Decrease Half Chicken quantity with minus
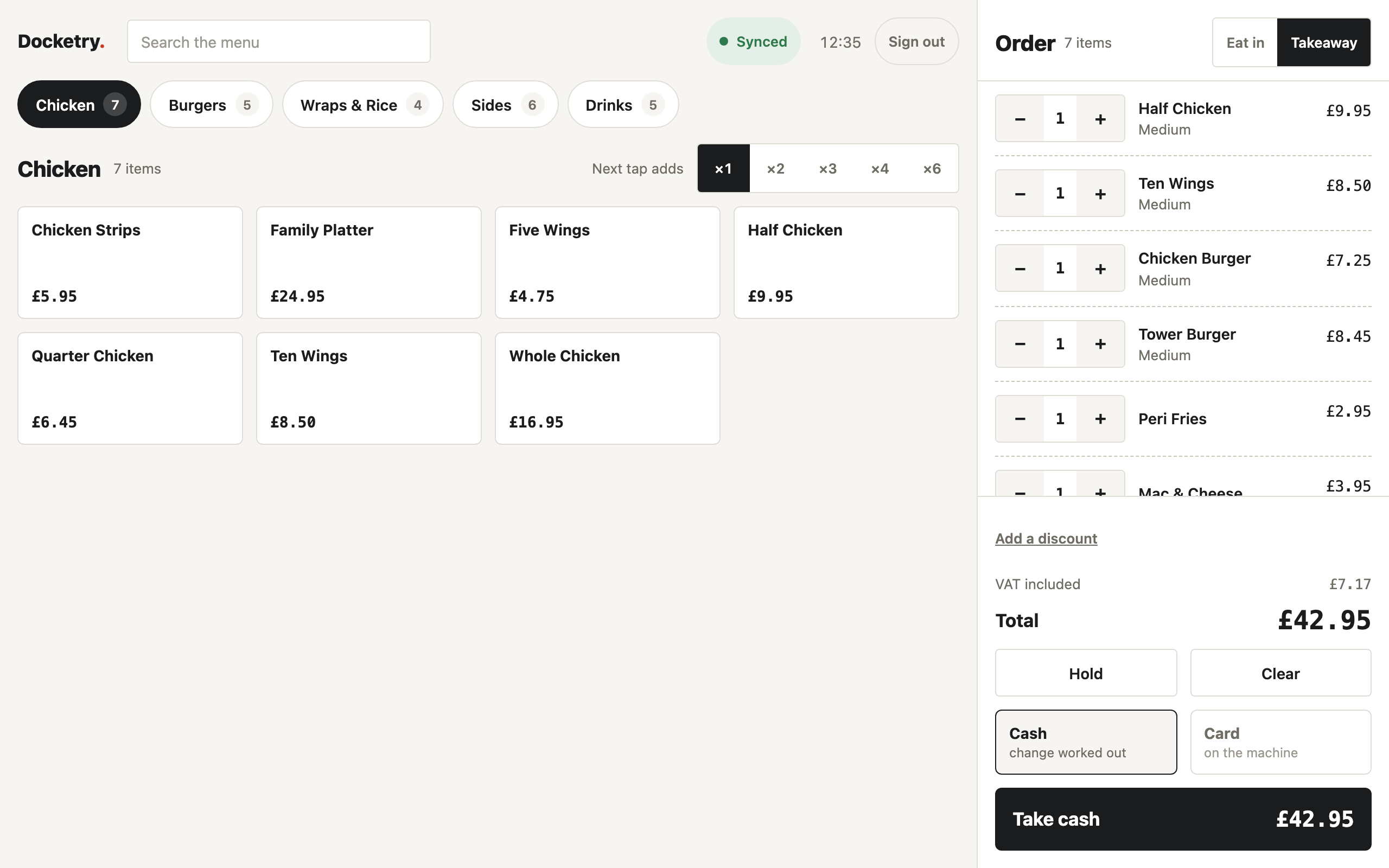This screenshot has height=868, width=1389. coord(1020,118)
